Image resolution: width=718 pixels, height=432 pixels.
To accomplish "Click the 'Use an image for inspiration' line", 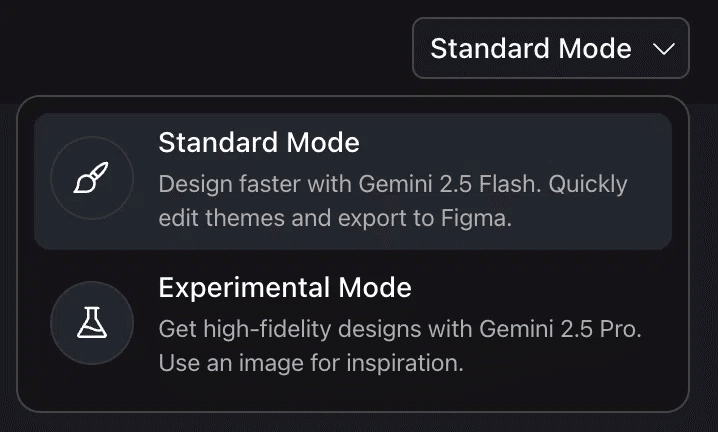I will coord(311,362).
